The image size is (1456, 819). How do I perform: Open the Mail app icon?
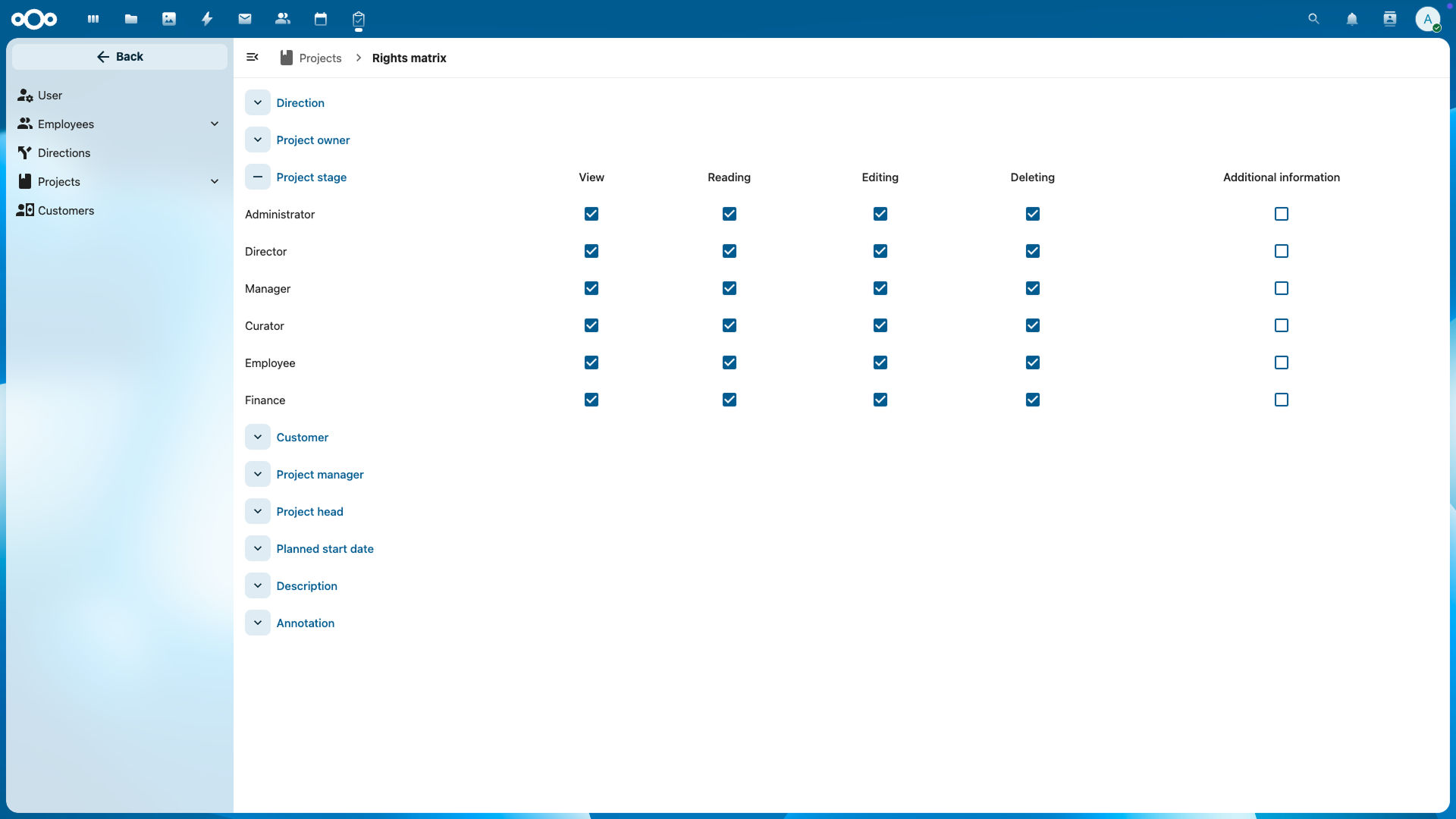point(245,19)
